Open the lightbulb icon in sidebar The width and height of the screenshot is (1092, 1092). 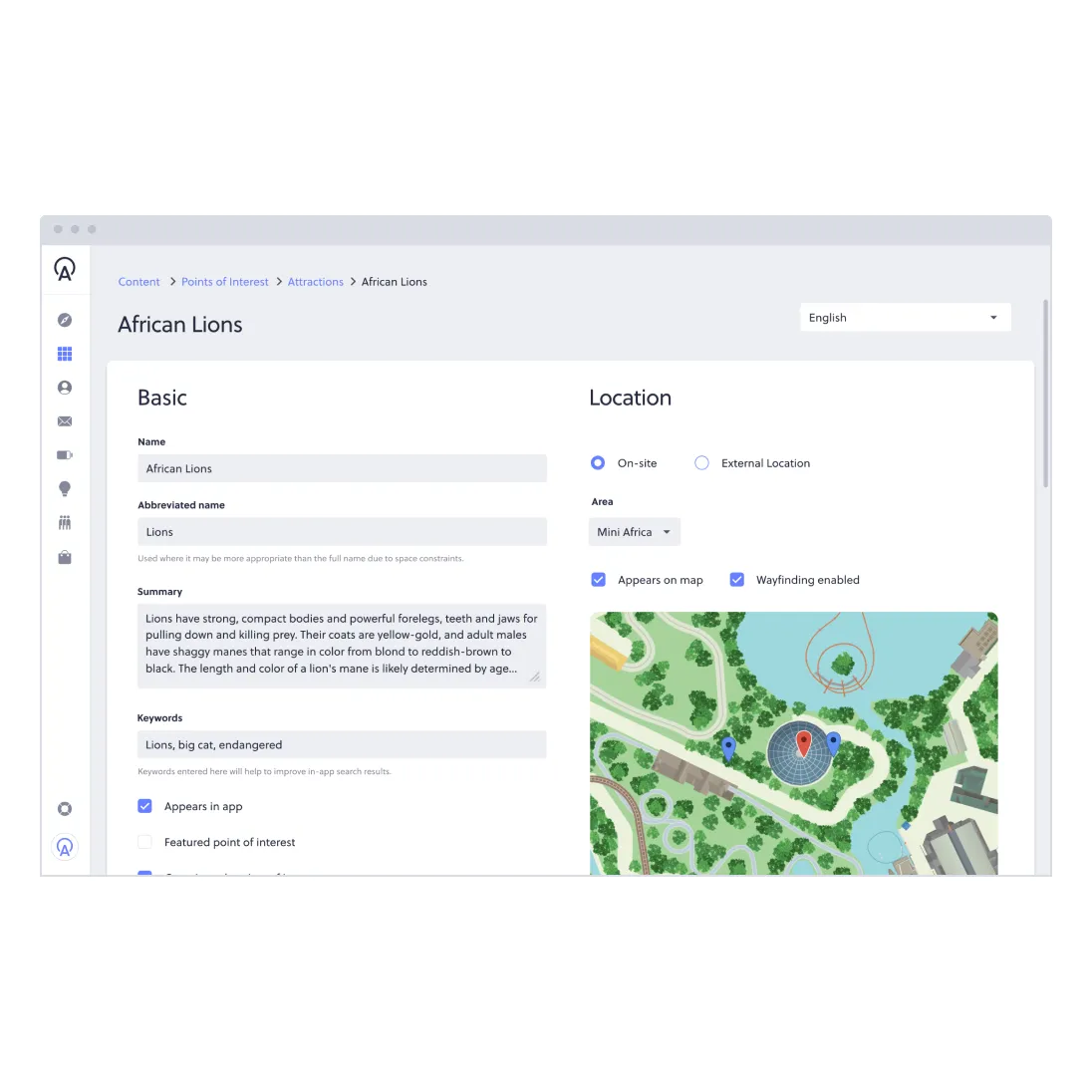65,489
